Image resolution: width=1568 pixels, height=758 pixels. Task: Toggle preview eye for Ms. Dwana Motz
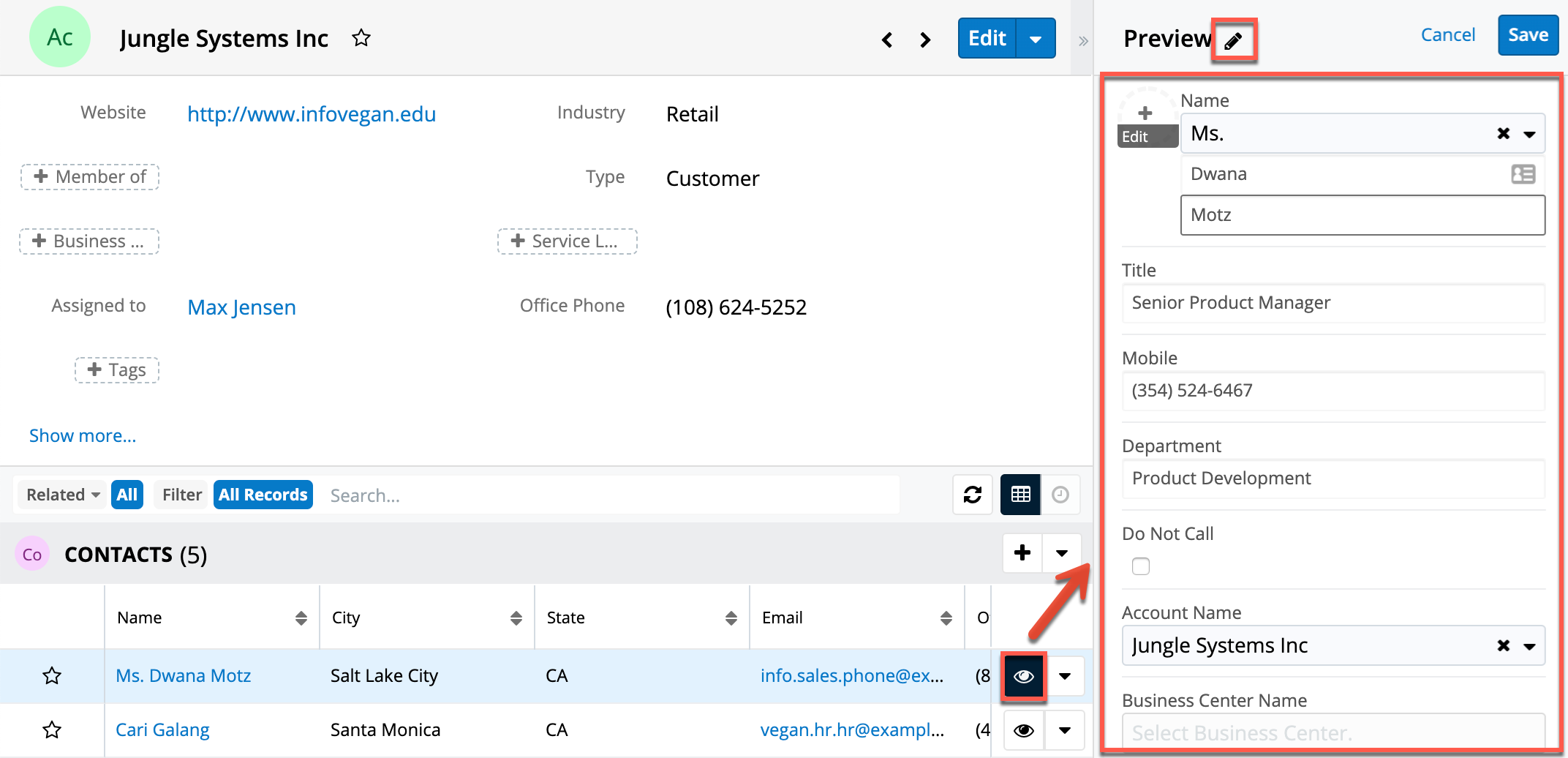point(1023,676)
